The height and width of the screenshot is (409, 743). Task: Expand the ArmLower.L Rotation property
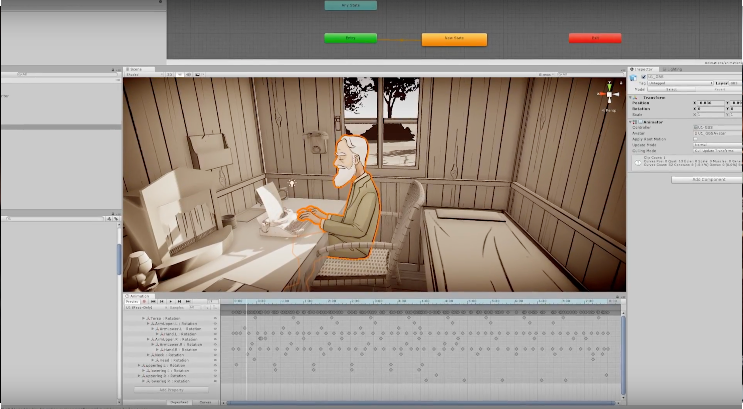pyautogui.click(x=153, y=329)
